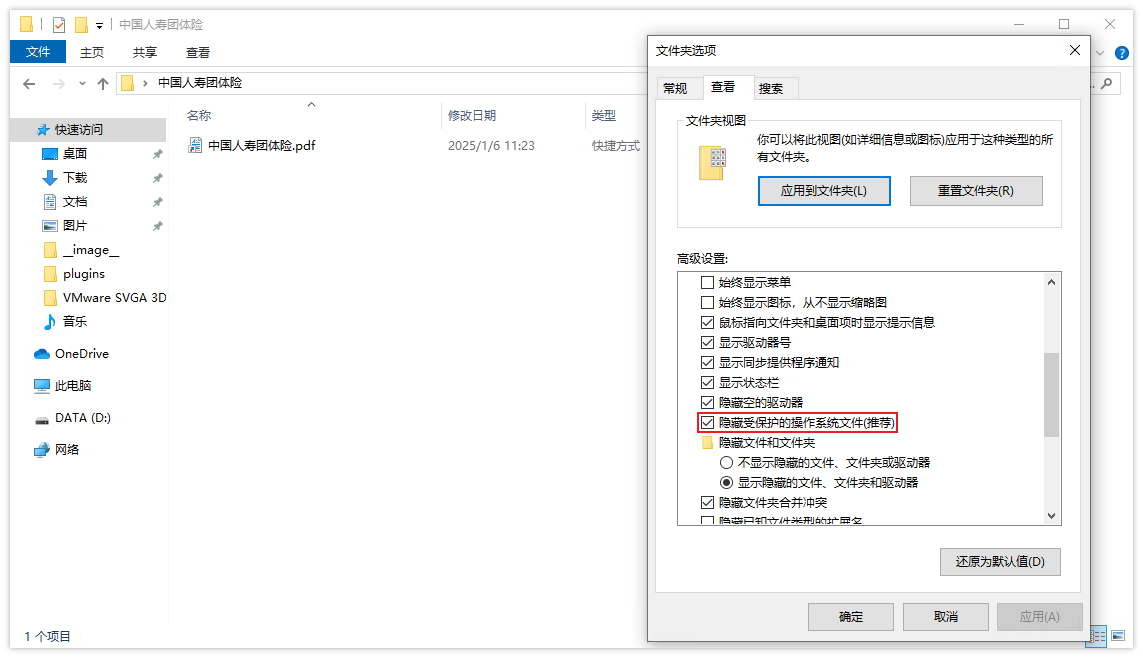The image size is (1143, 658).
Task: Click the up one level arrow
Action: 103,84
